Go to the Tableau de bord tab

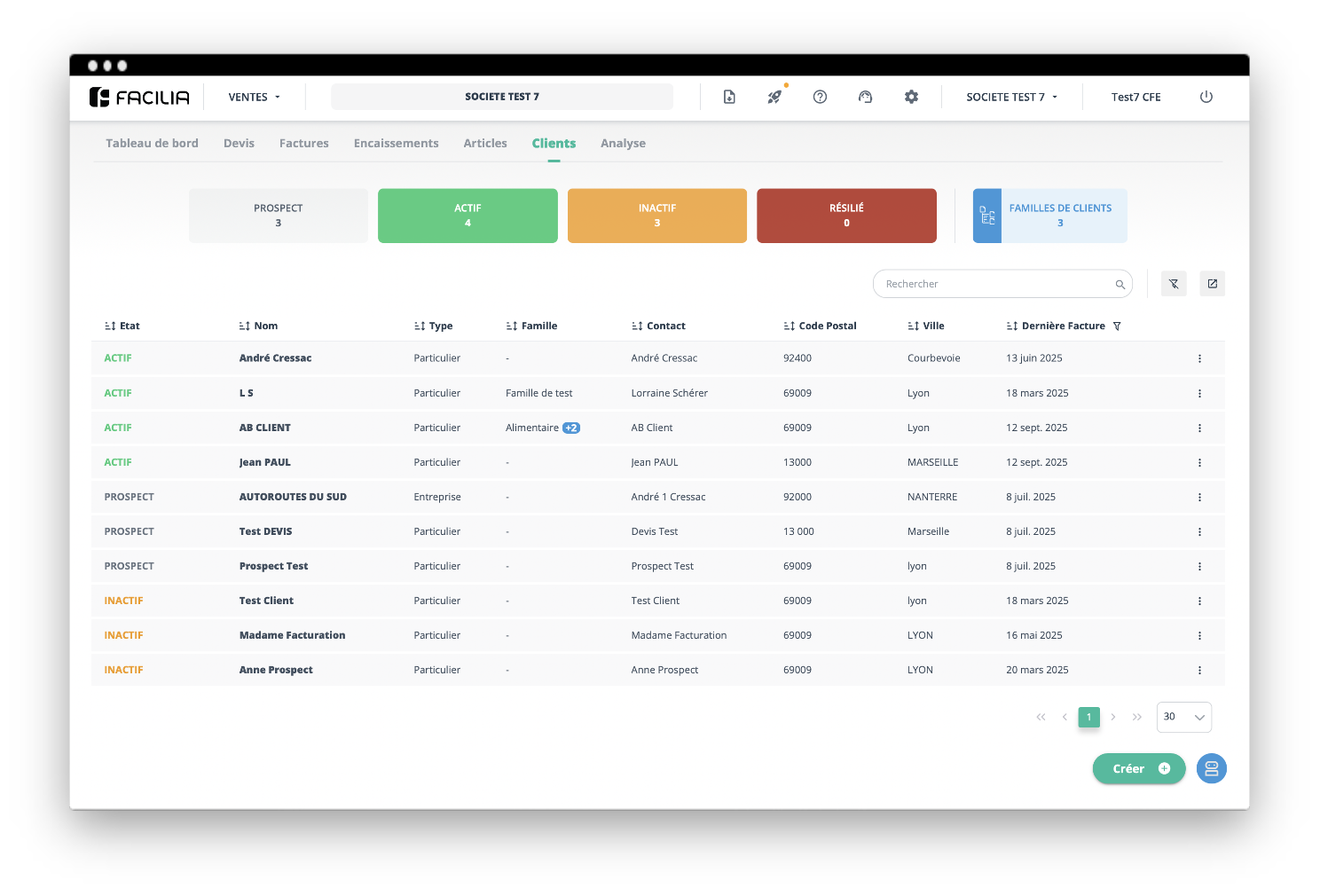tap(152, 143)
